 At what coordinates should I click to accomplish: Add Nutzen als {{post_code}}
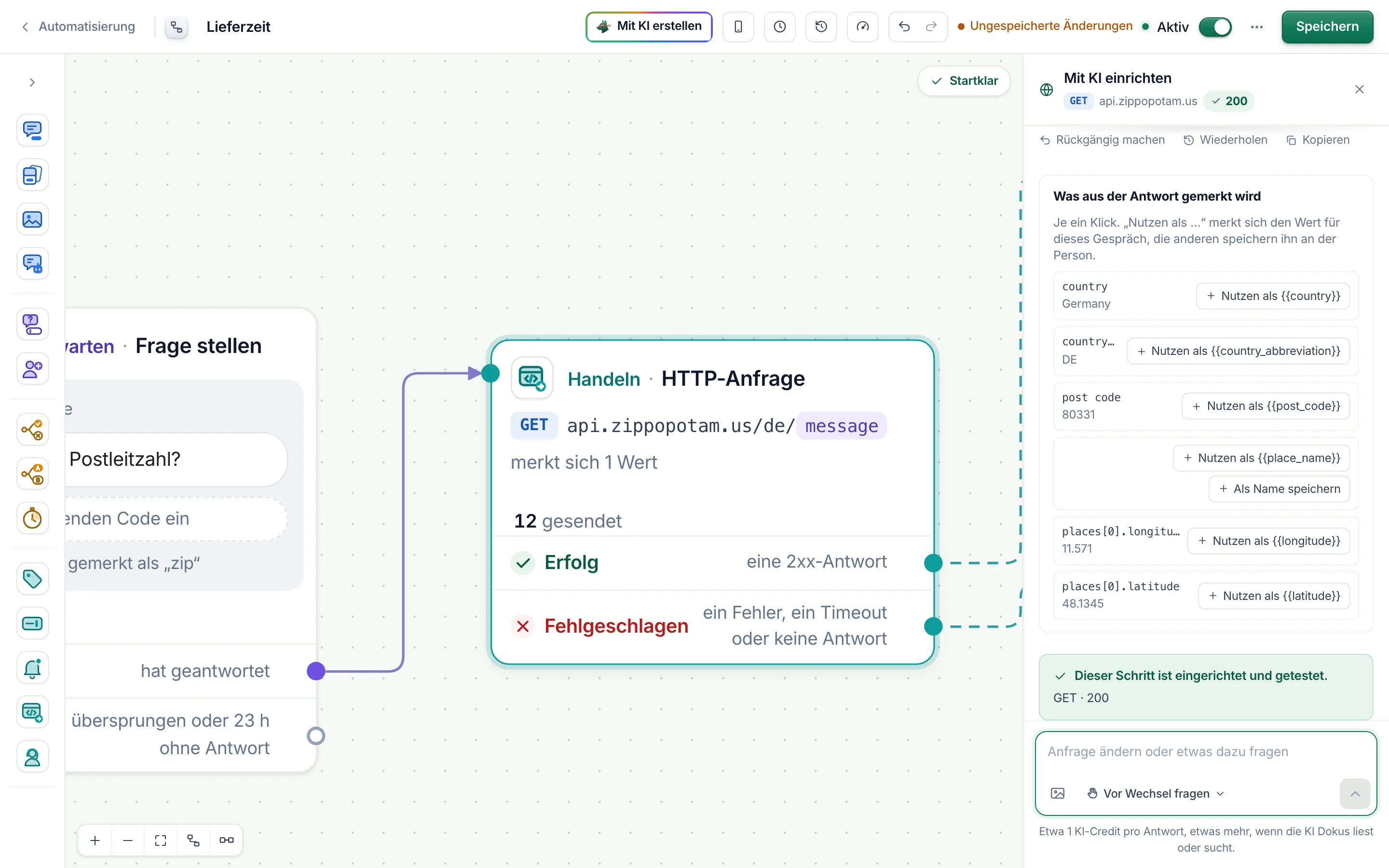(x=1266, y=406)
